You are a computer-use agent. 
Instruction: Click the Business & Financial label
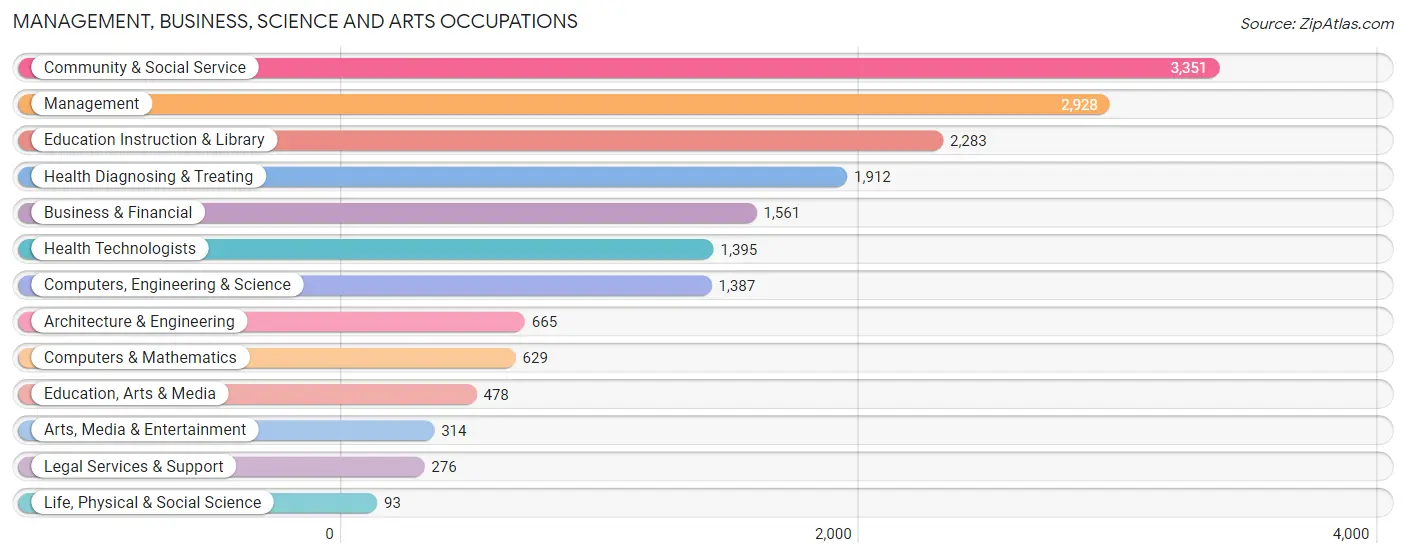[118, 213]
